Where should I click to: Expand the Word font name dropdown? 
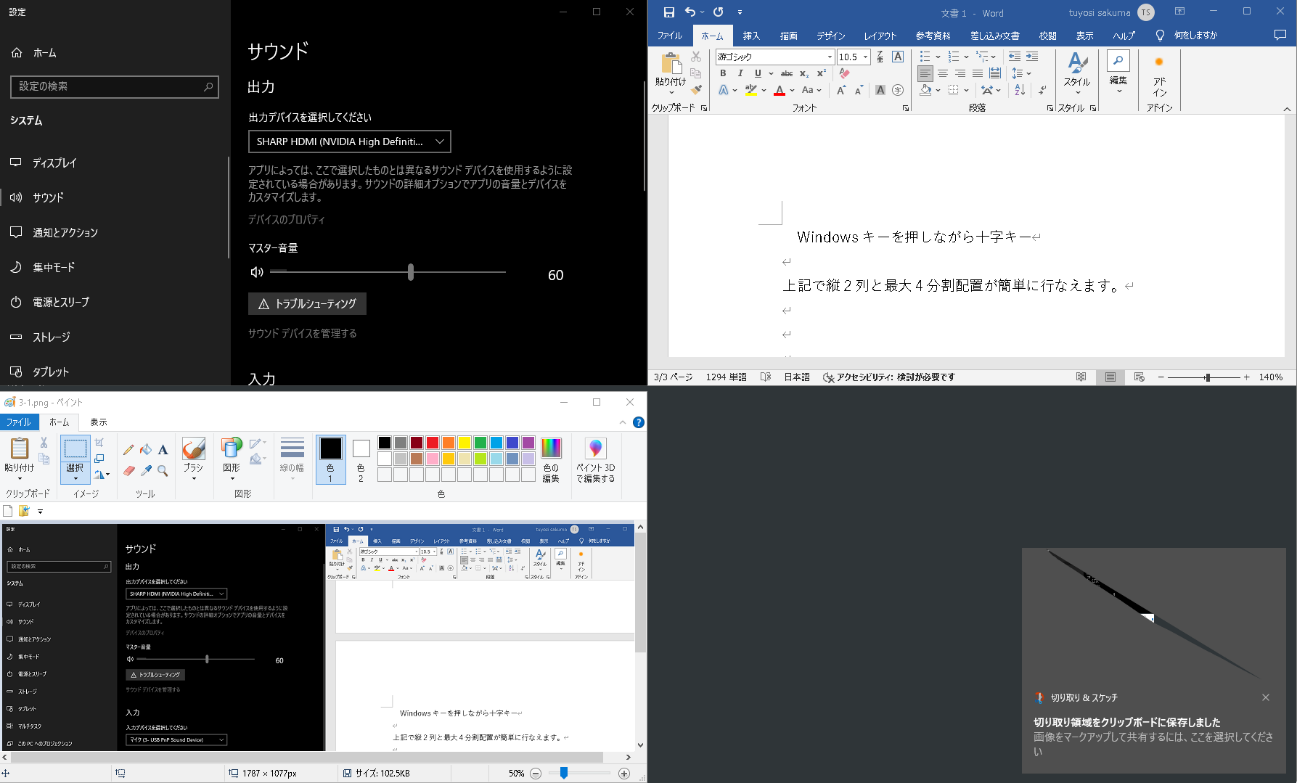click(x=828, y=57)
